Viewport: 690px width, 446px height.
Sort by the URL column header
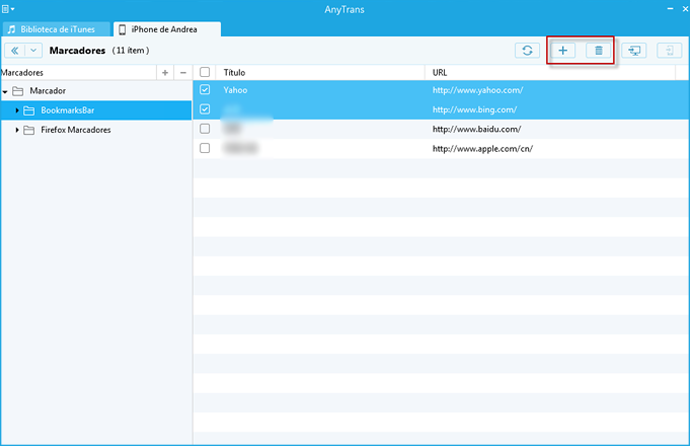550,73
